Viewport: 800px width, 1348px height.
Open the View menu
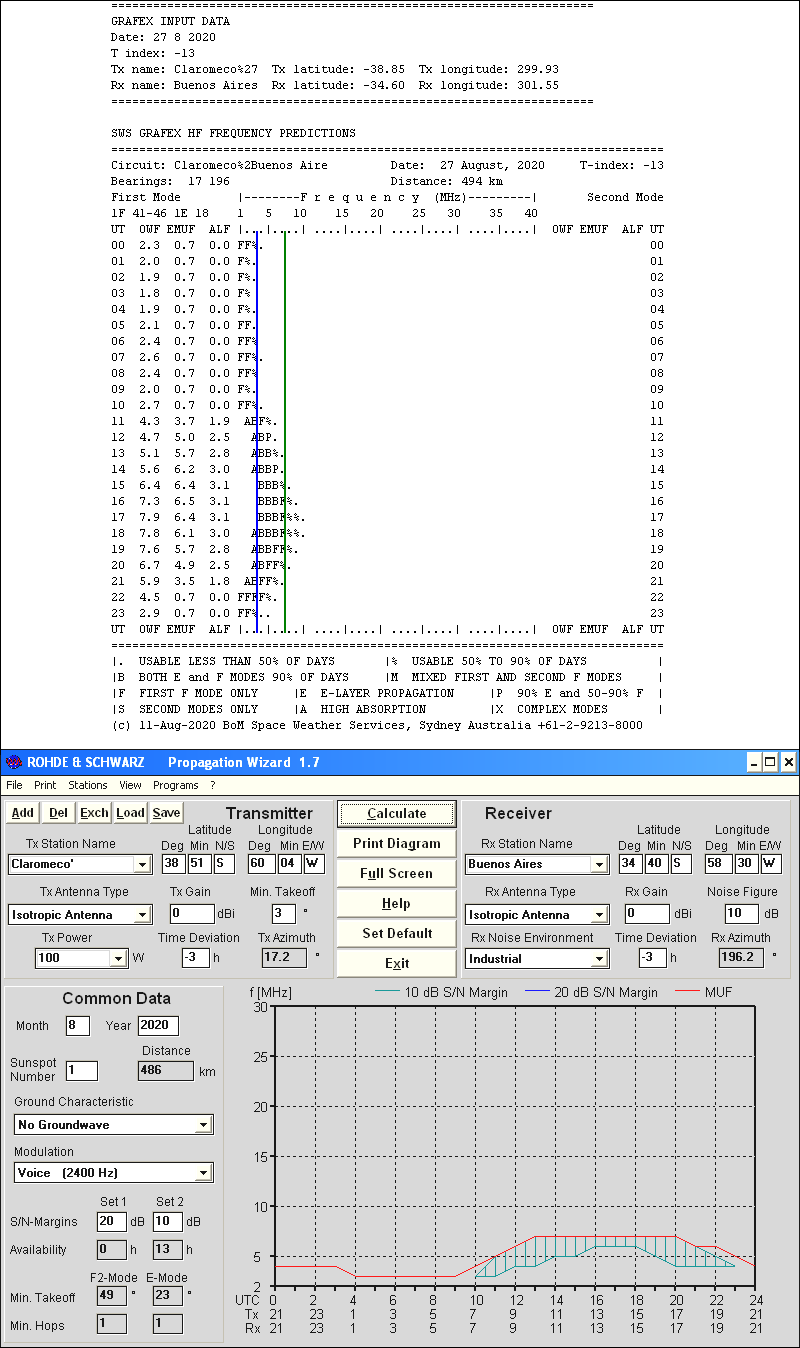click(x=130, y=786)
